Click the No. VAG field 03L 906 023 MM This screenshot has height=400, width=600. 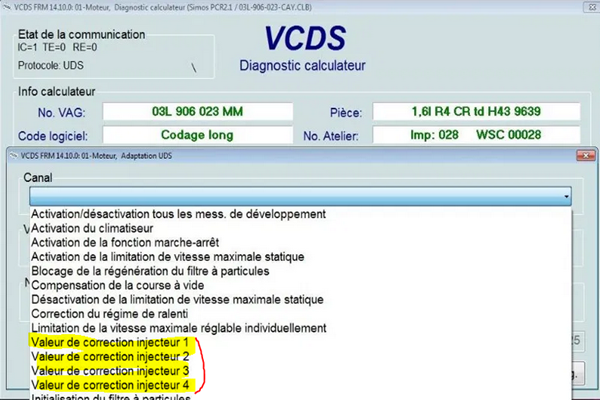click(x=197, y=112)
